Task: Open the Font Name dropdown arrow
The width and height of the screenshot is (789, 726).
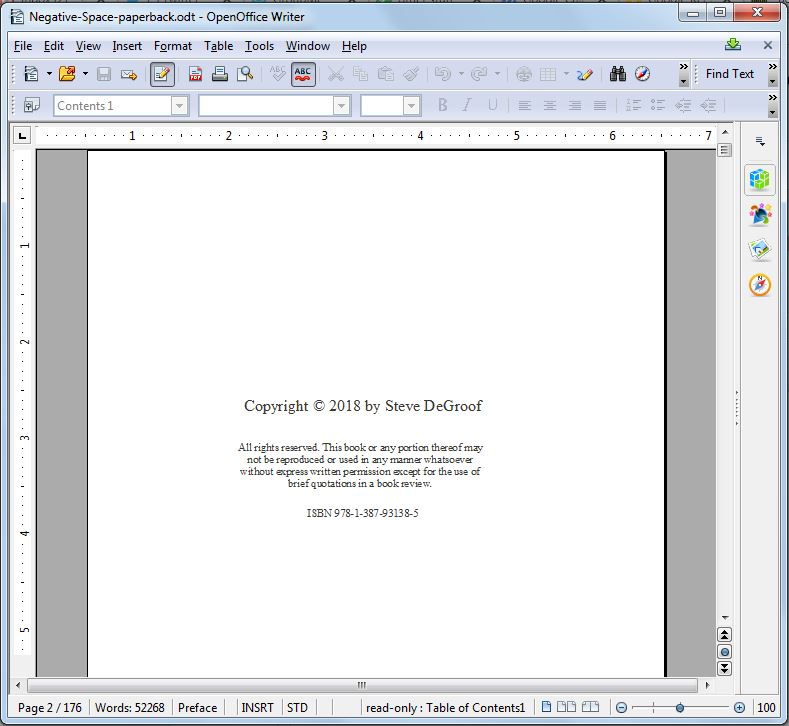Action: (341, 106)
